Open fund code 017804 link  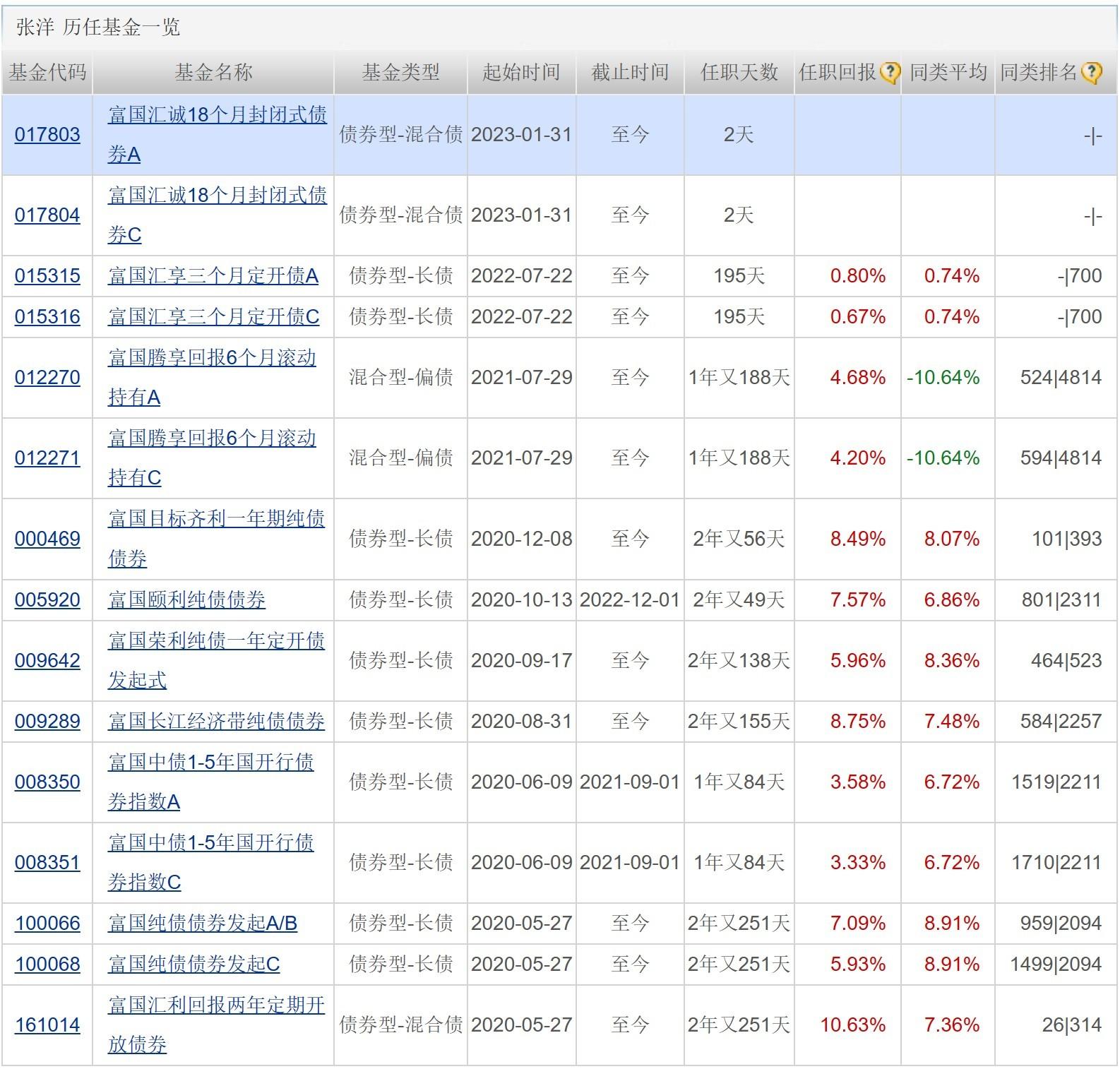point(47,215)
